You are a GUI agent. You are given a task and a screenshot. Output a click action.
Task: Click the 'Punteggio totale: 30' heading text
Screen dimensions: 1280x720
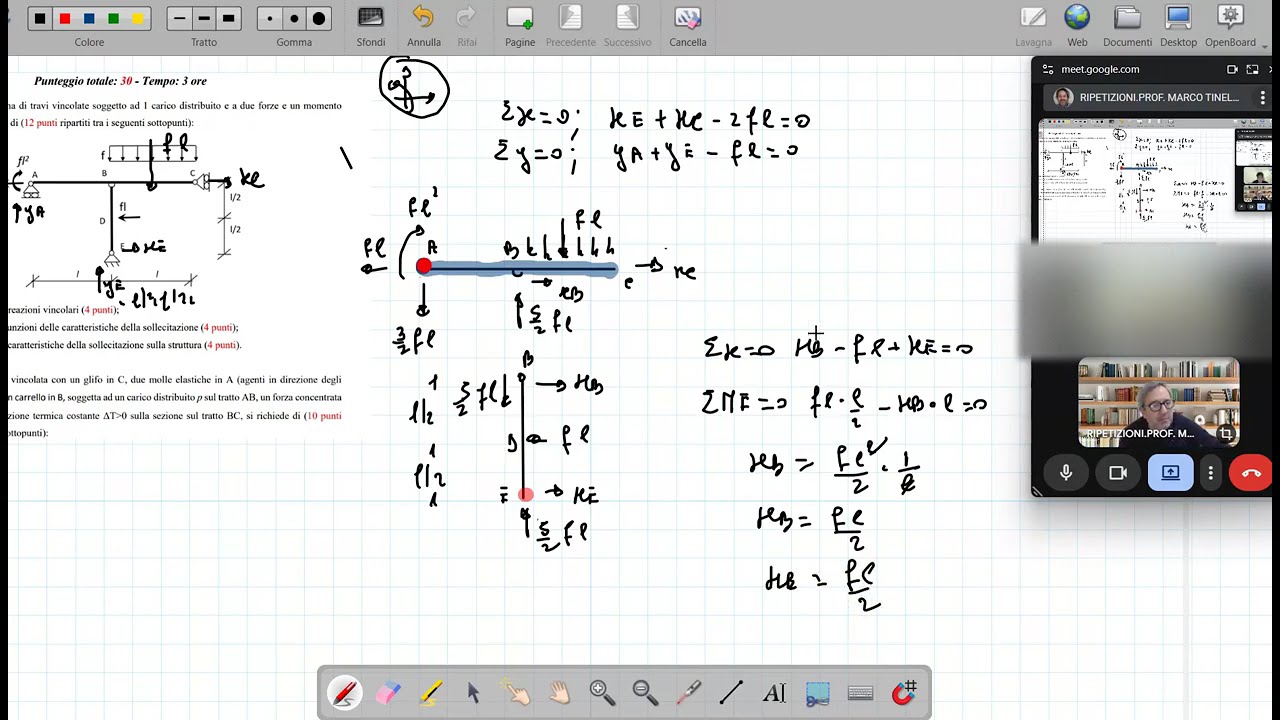[x=83, y=81]
